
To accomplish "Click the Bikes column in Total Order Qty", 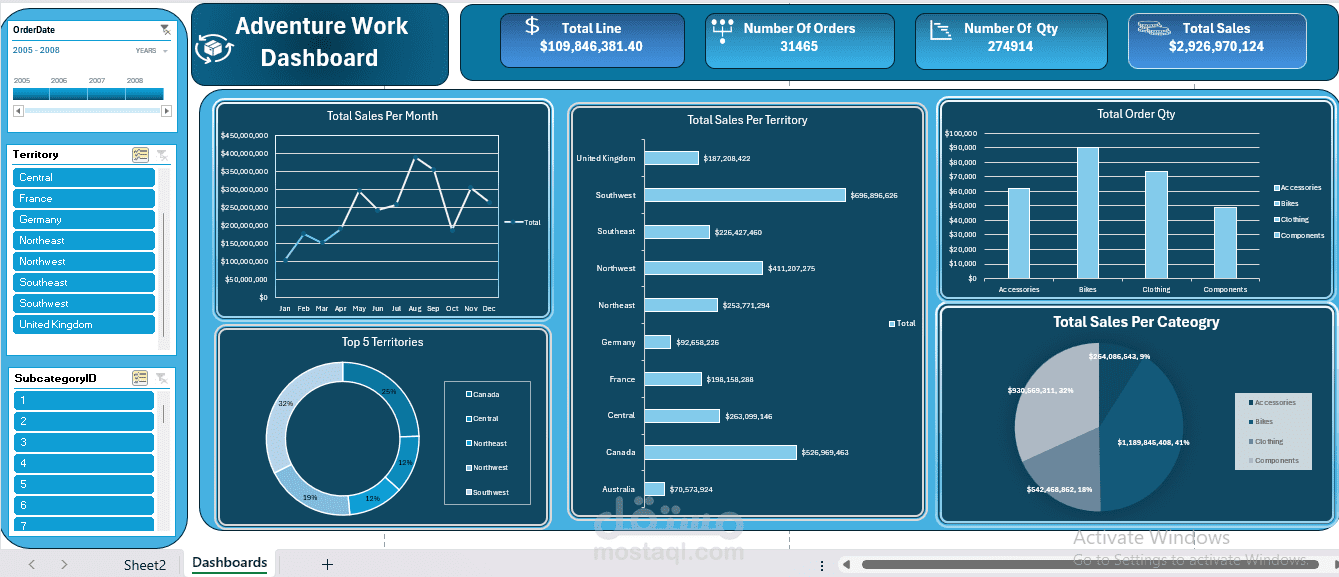I will [x=1088, y=213].
